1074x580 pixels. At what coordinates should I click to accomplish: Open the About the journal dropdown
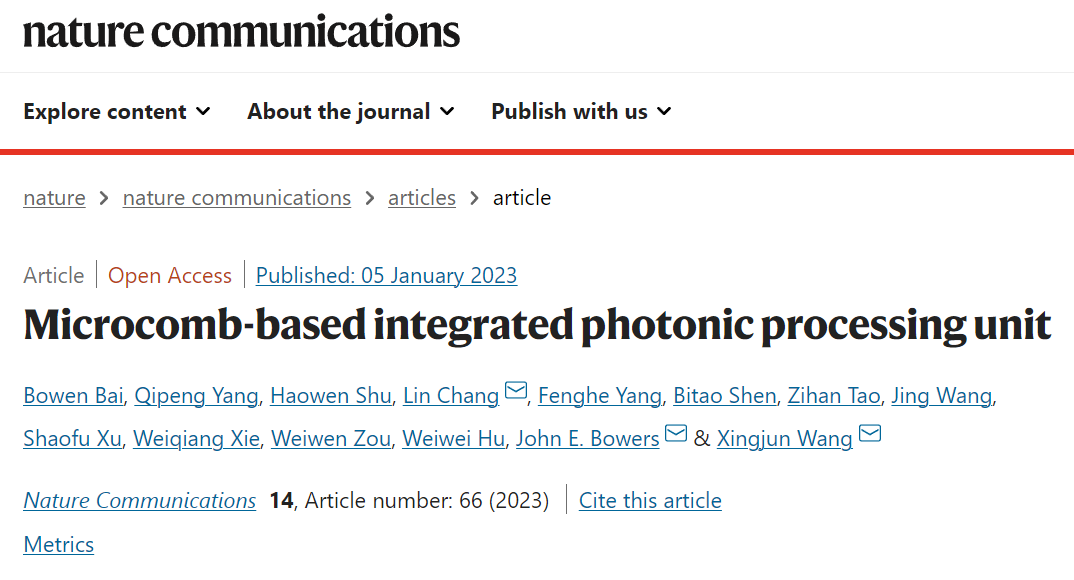tap(351, 111)
